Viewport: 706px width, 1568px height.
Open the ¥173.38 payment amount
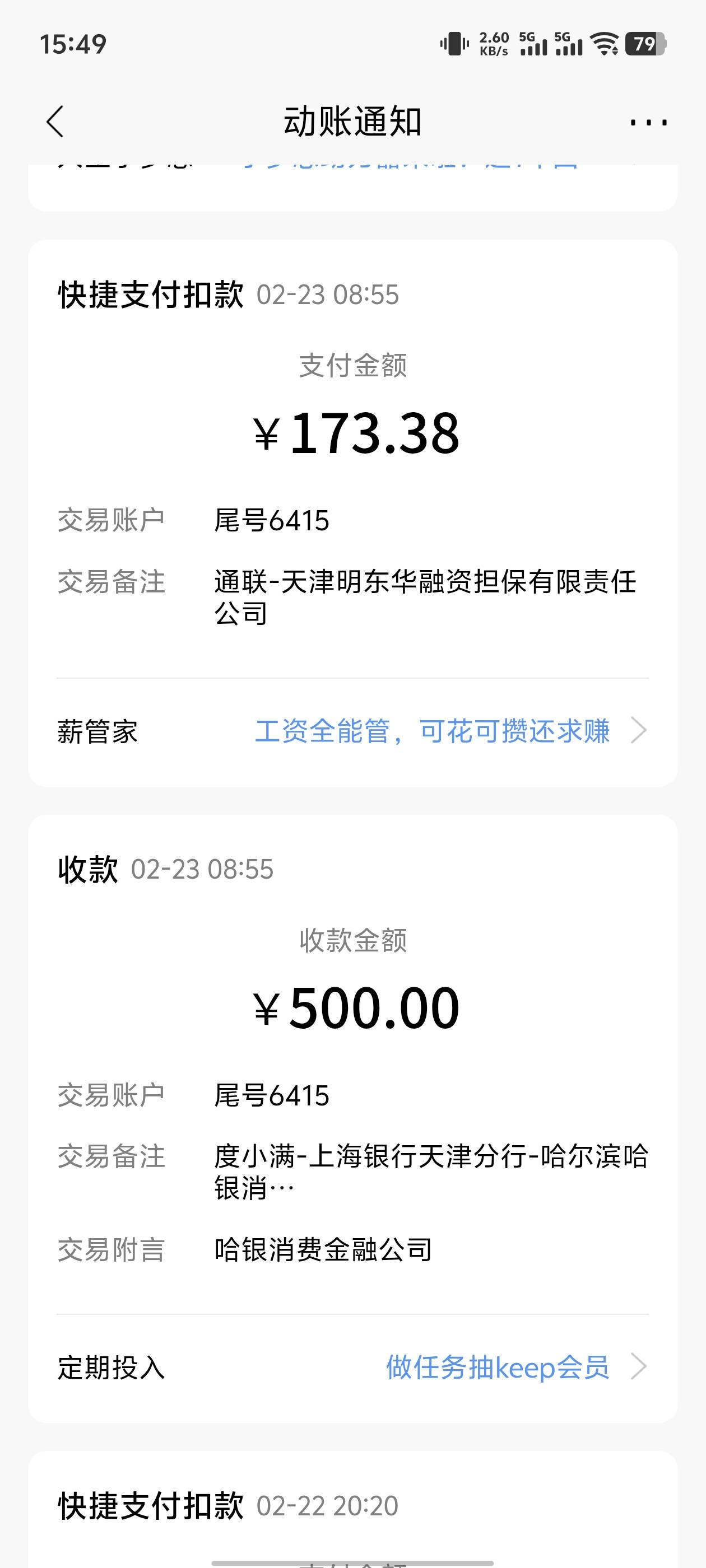(356, 433)
